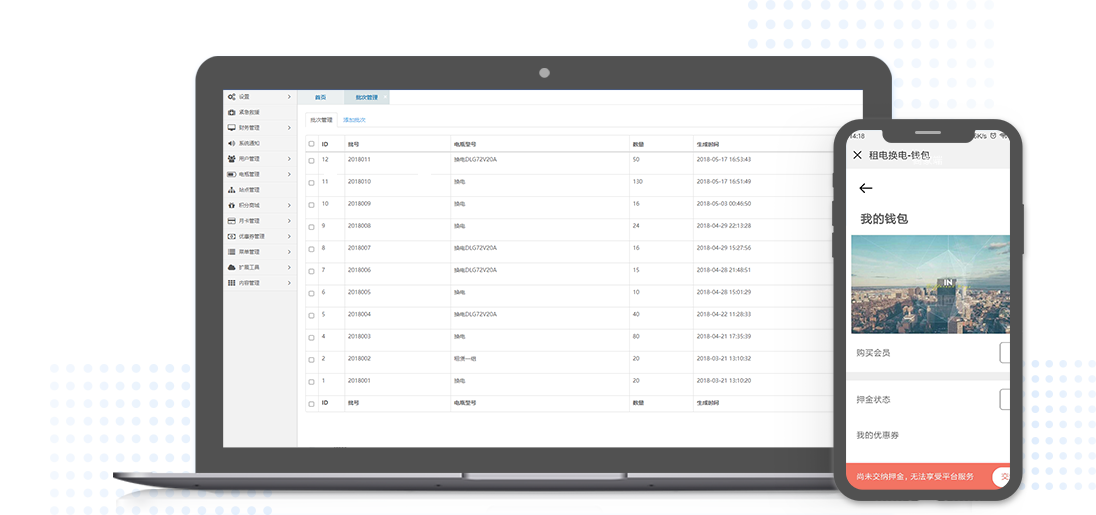The width and height of the screenshot is (1096, 515).
Task: Expand the 财务管理 menu chevron
Action: tap(289, 128)
